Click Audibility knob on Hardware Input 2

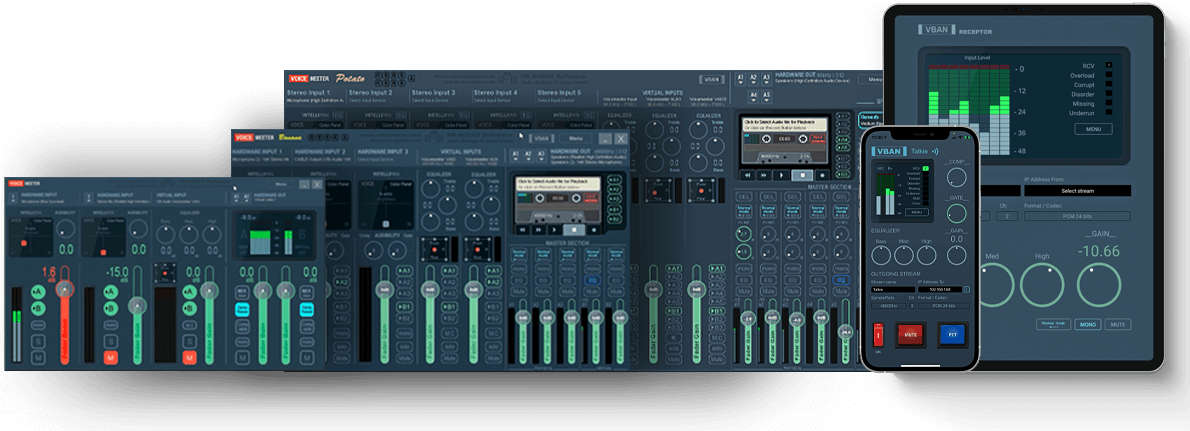tap(138, 229)
